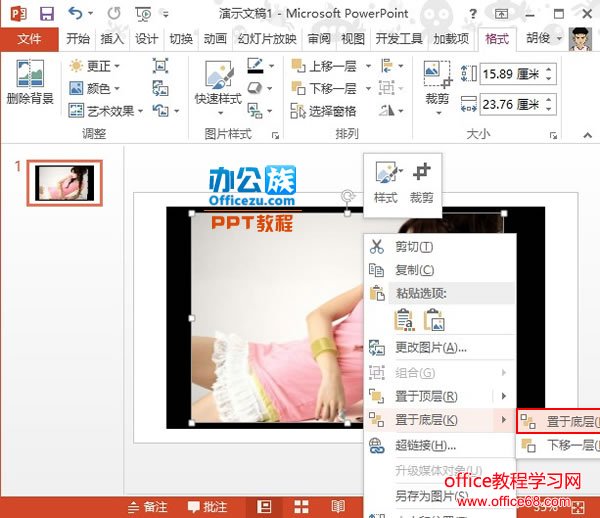Choose Change Picture (更改图片) menu item
The height and width of the screenshot is (518, 600).
(x=439, y=347)
